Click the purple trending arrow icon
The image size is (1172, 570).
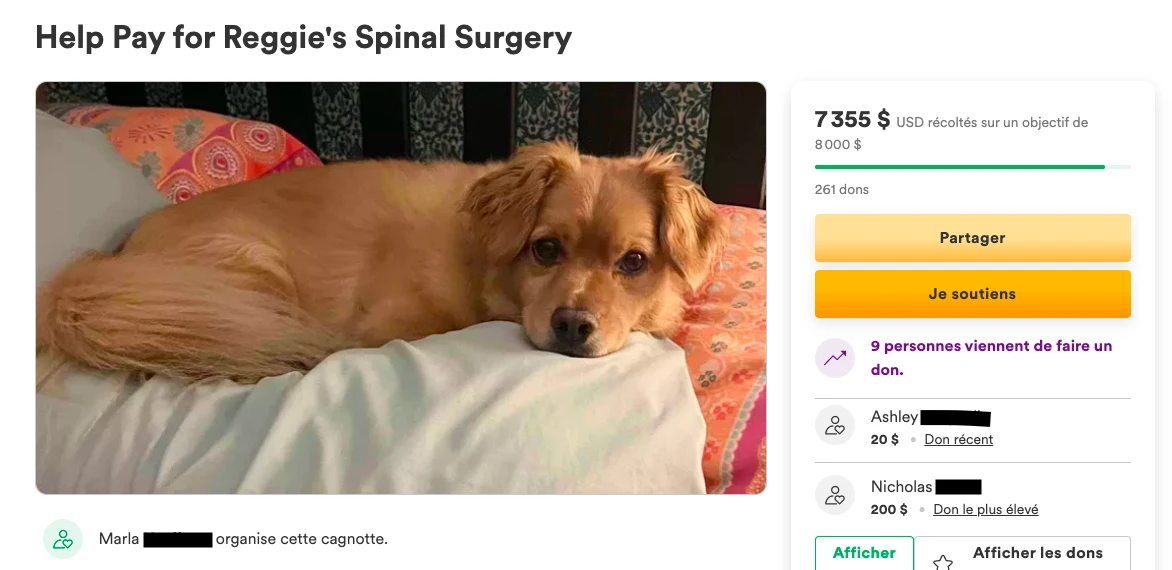[835, 358]
